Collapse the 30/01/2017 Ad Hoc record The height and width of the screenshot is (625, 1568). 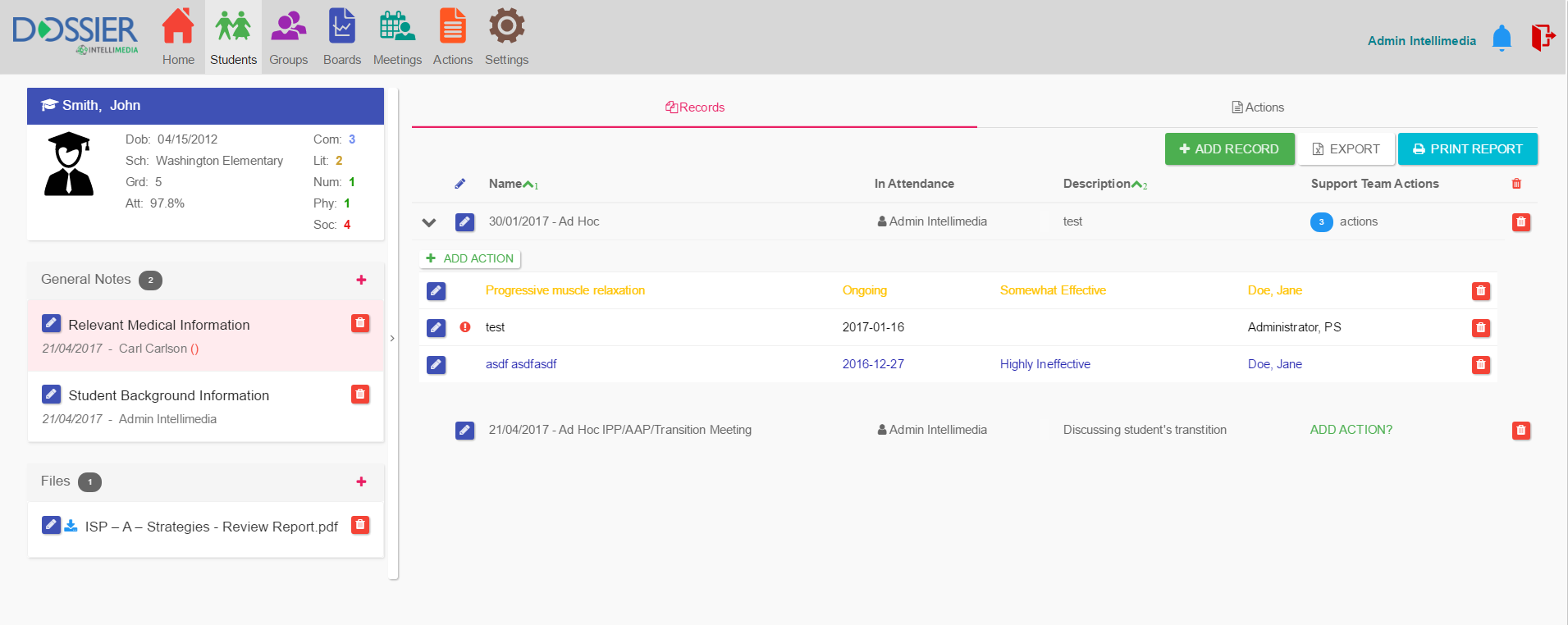429,222
